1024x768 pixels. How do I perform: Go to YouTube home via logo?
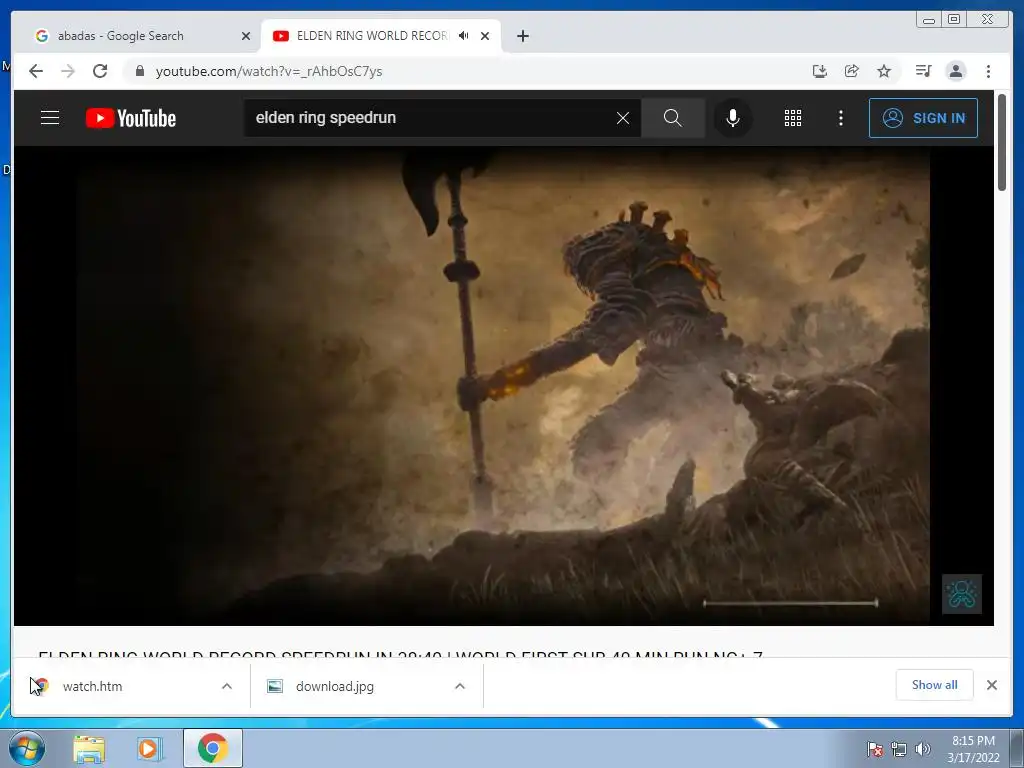tap(131, 118)
